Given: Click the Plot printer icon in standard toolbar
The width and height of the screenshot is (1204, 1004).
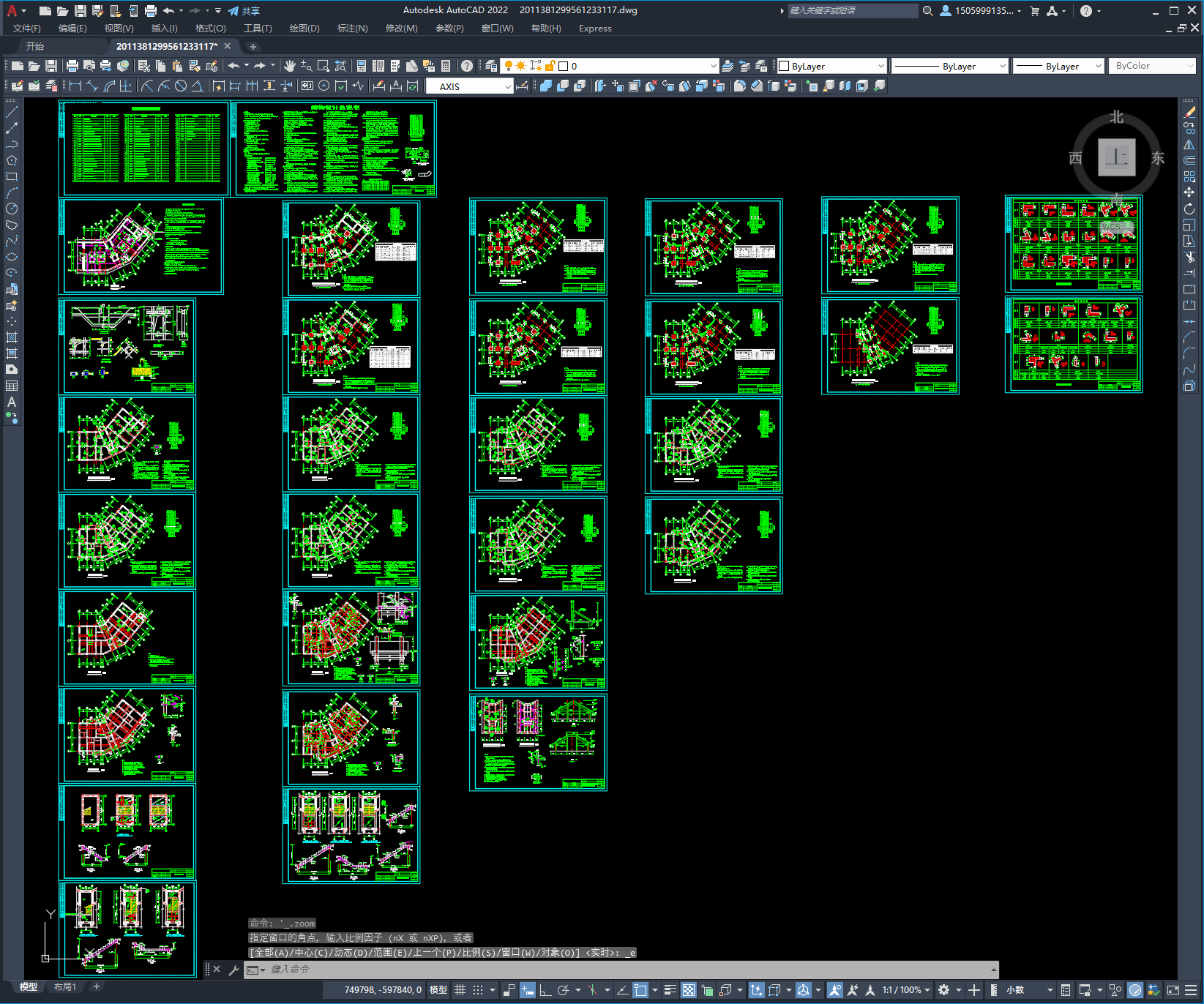Looking at the screenshot, I should 72,66.
